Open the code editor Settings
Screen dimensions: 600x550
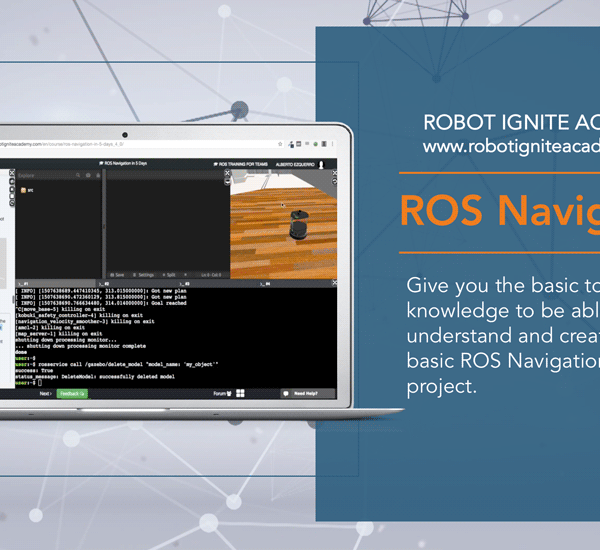coord(143,275)
